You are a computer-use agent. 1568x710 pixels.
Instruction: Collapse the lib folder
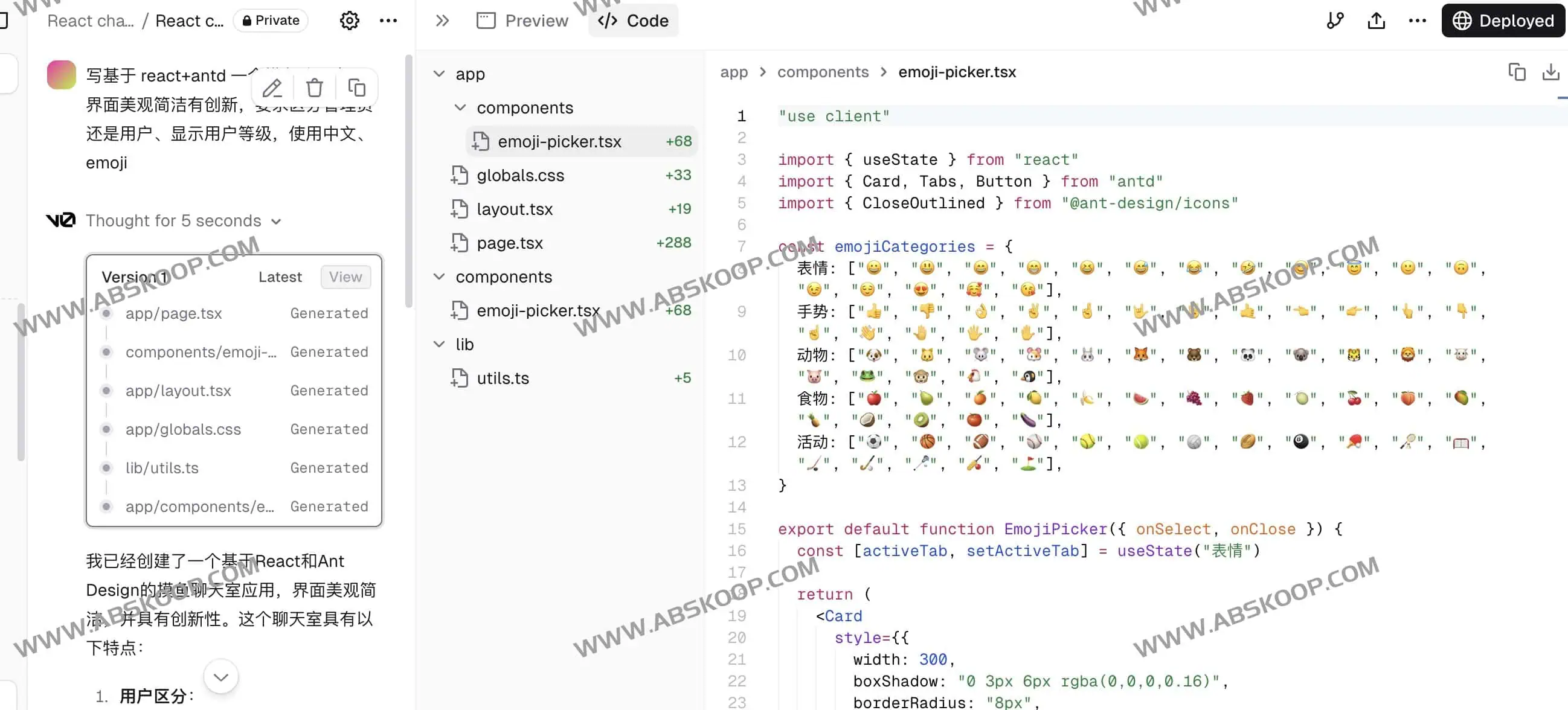click(439, 344)
